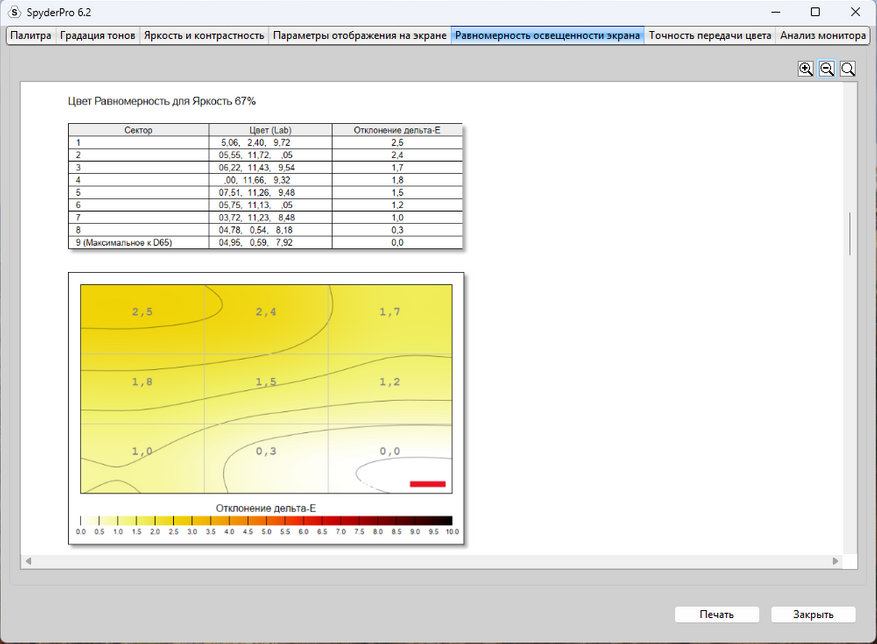Click the horizontal scrollbar right arrow
Viewport: 877px width, 644px height.
click(836, 561)
